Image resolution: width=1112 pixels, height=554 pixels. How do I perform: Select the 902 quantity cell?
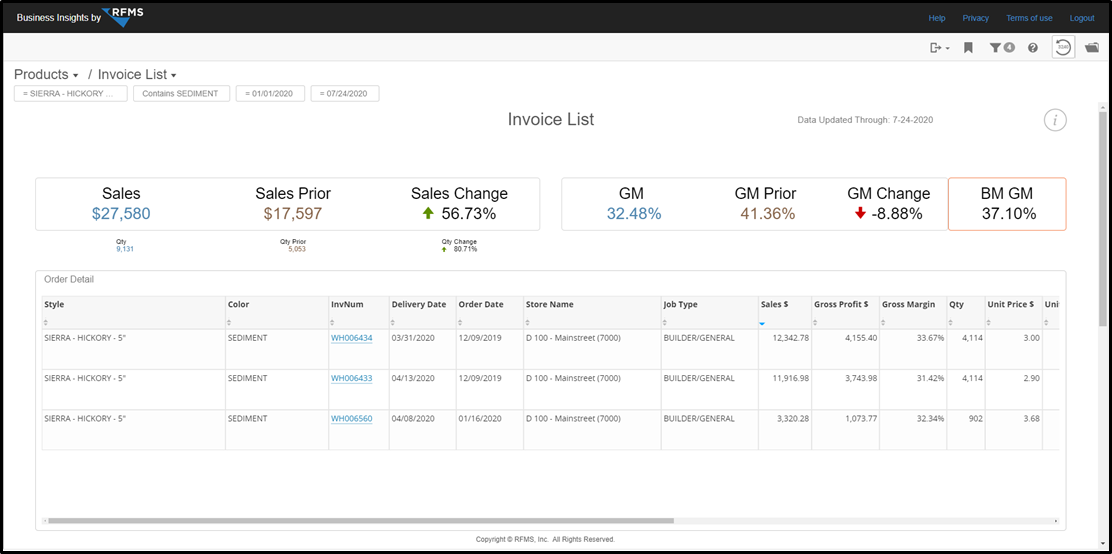click(966, 430)
